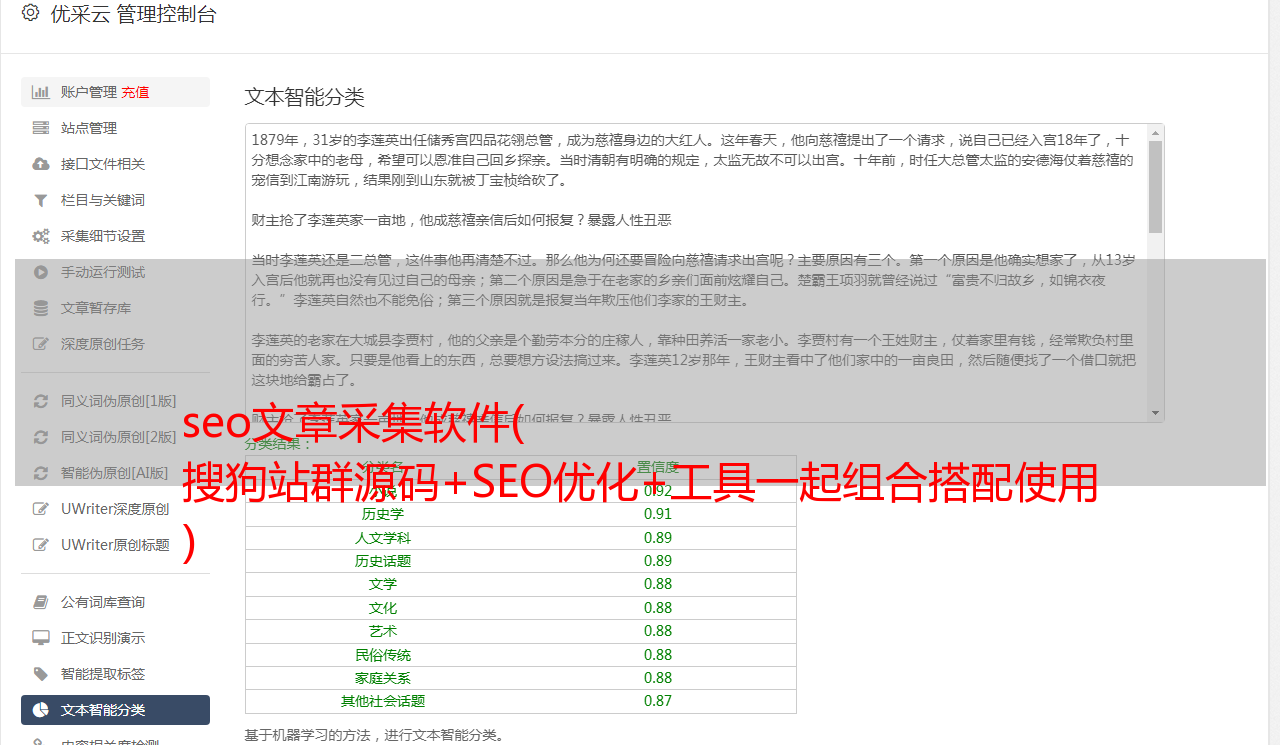
Task: Click the play icon for 手动运行测试
Action: click(41, 272)
